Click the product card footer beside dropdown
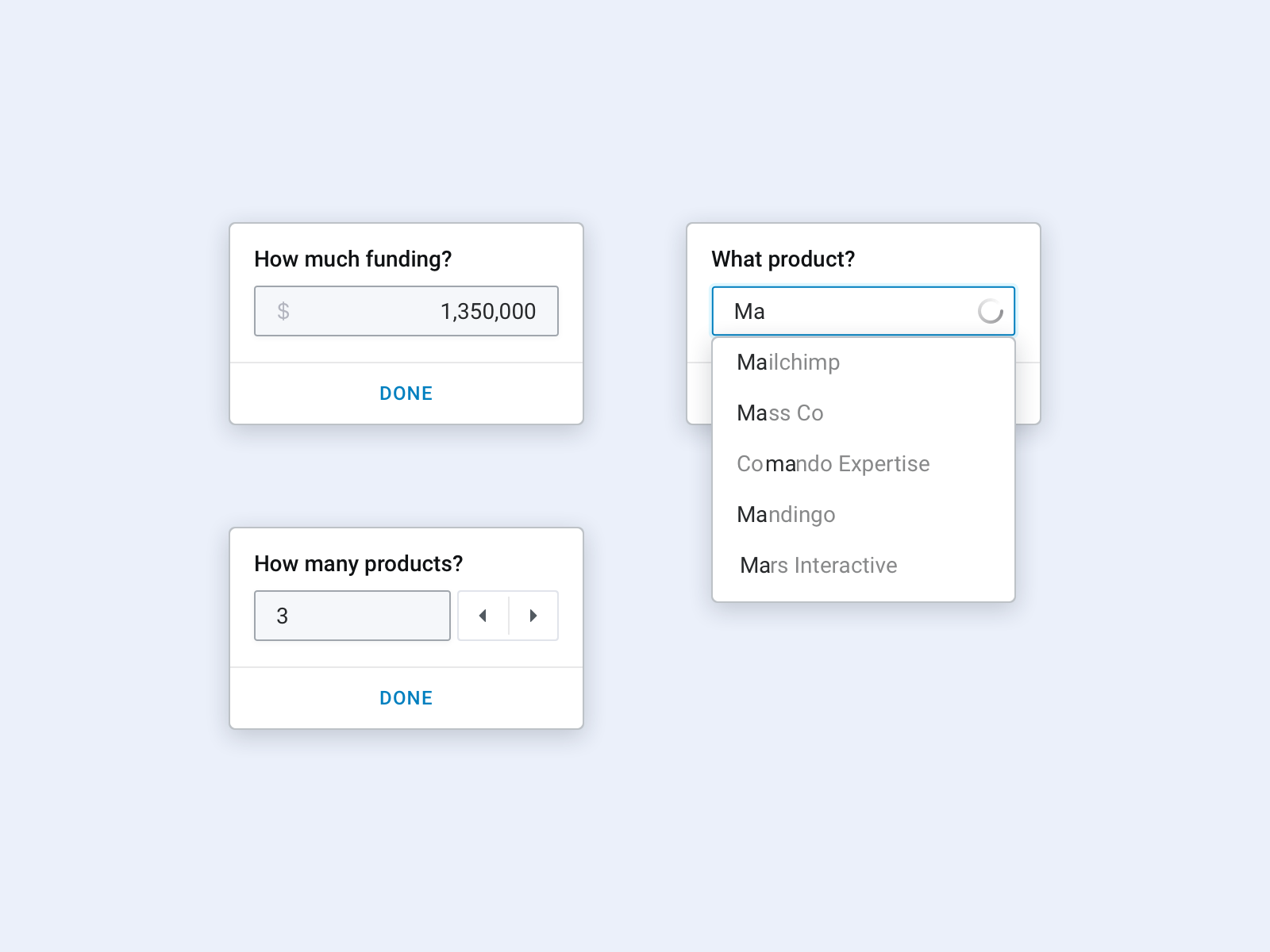The height and width of the screenshot is (952, 1270). pos(1028,393)
